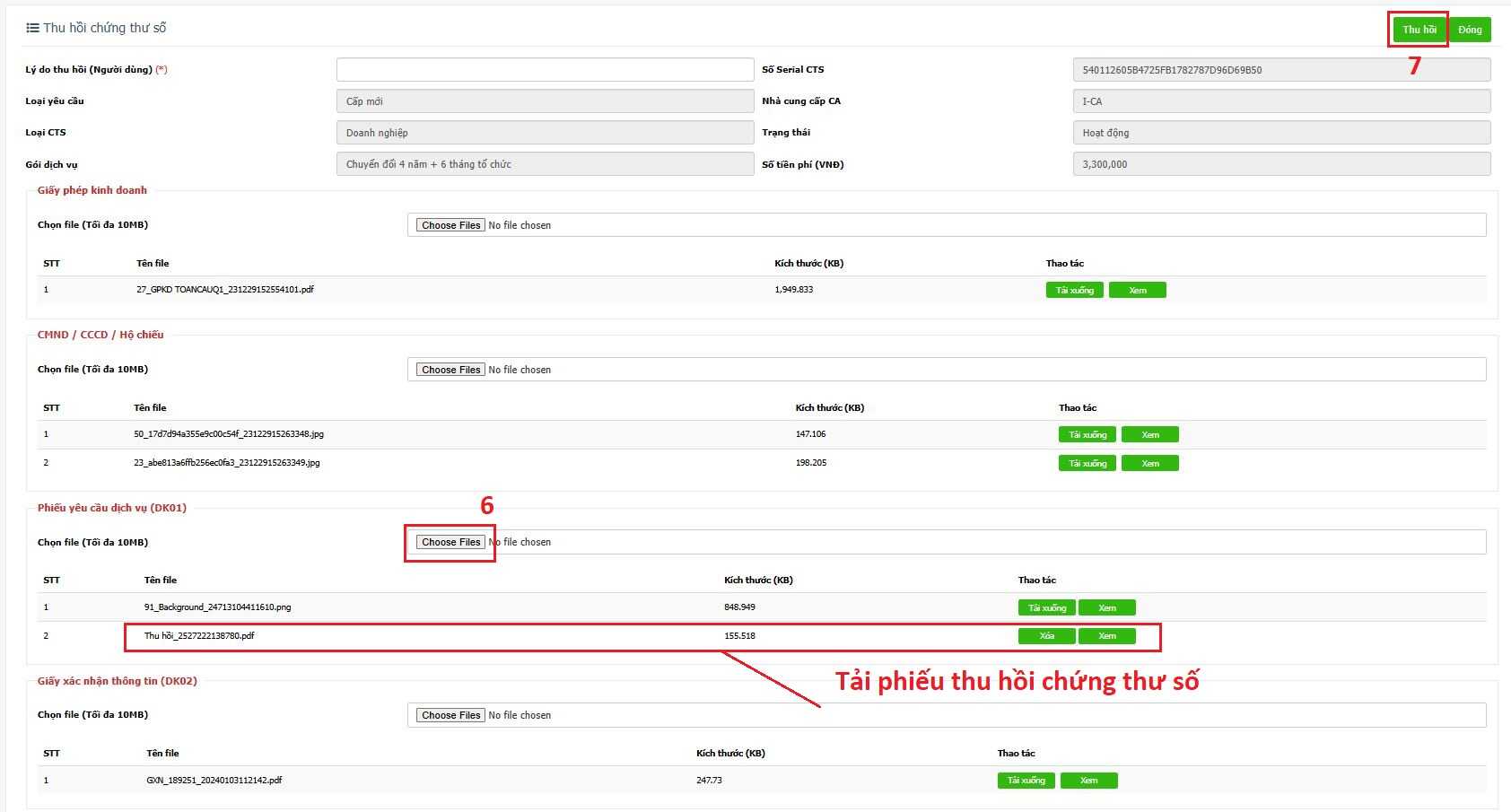Download the 23_abe813a6ffb256ec0fa3 jpg file
Viewport: 1511px width, 812px height.
[x=1087, y=463]
